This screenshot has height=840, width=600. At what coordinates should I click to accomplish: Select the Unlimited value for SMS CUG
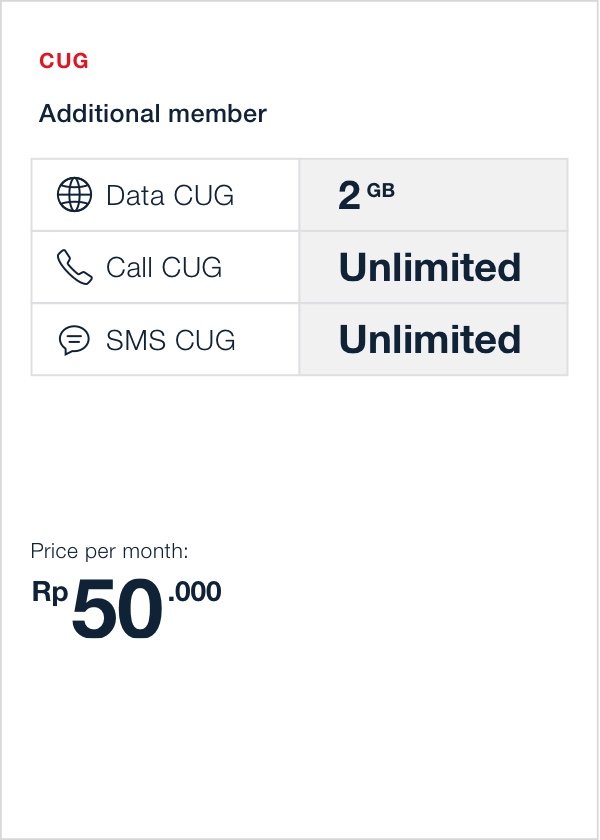point(430,341)
